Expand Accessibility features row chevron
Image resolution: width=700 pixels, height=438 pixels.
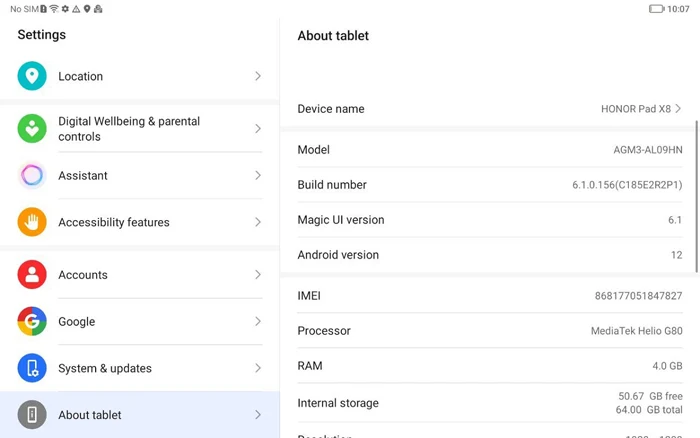(x=258, y=222)
